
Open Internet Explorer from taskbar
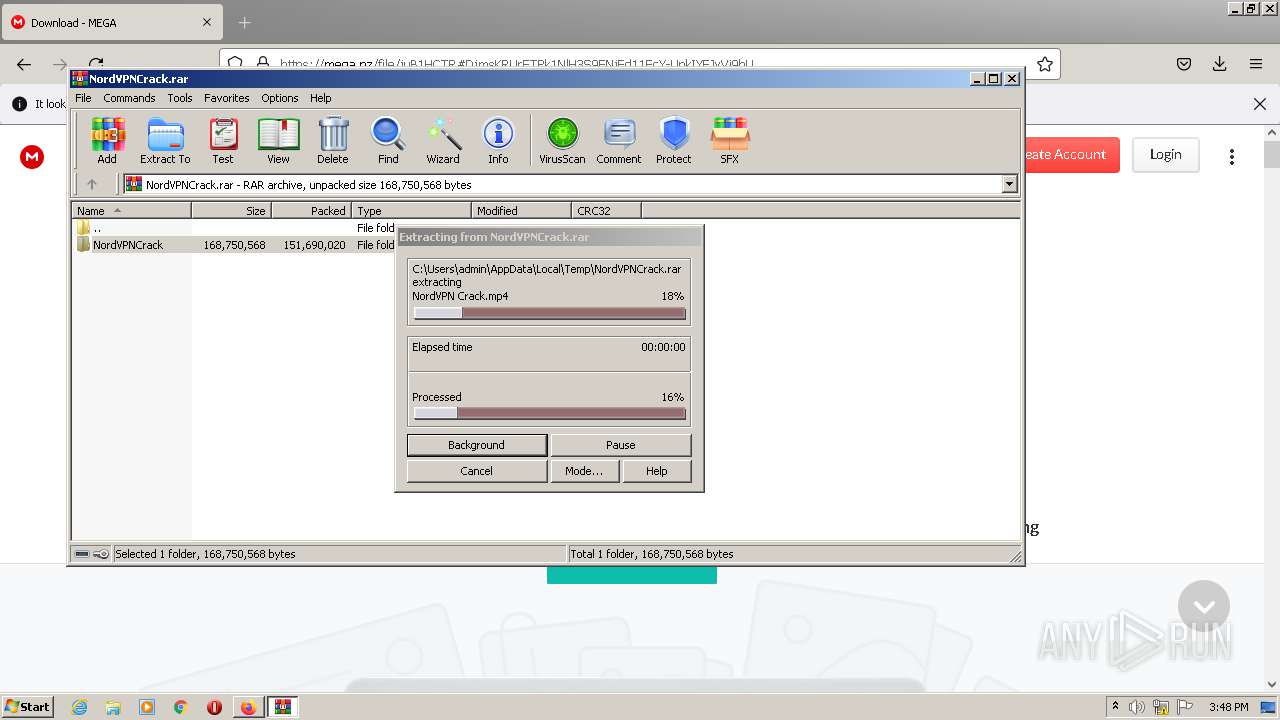[x=79, y=707]
